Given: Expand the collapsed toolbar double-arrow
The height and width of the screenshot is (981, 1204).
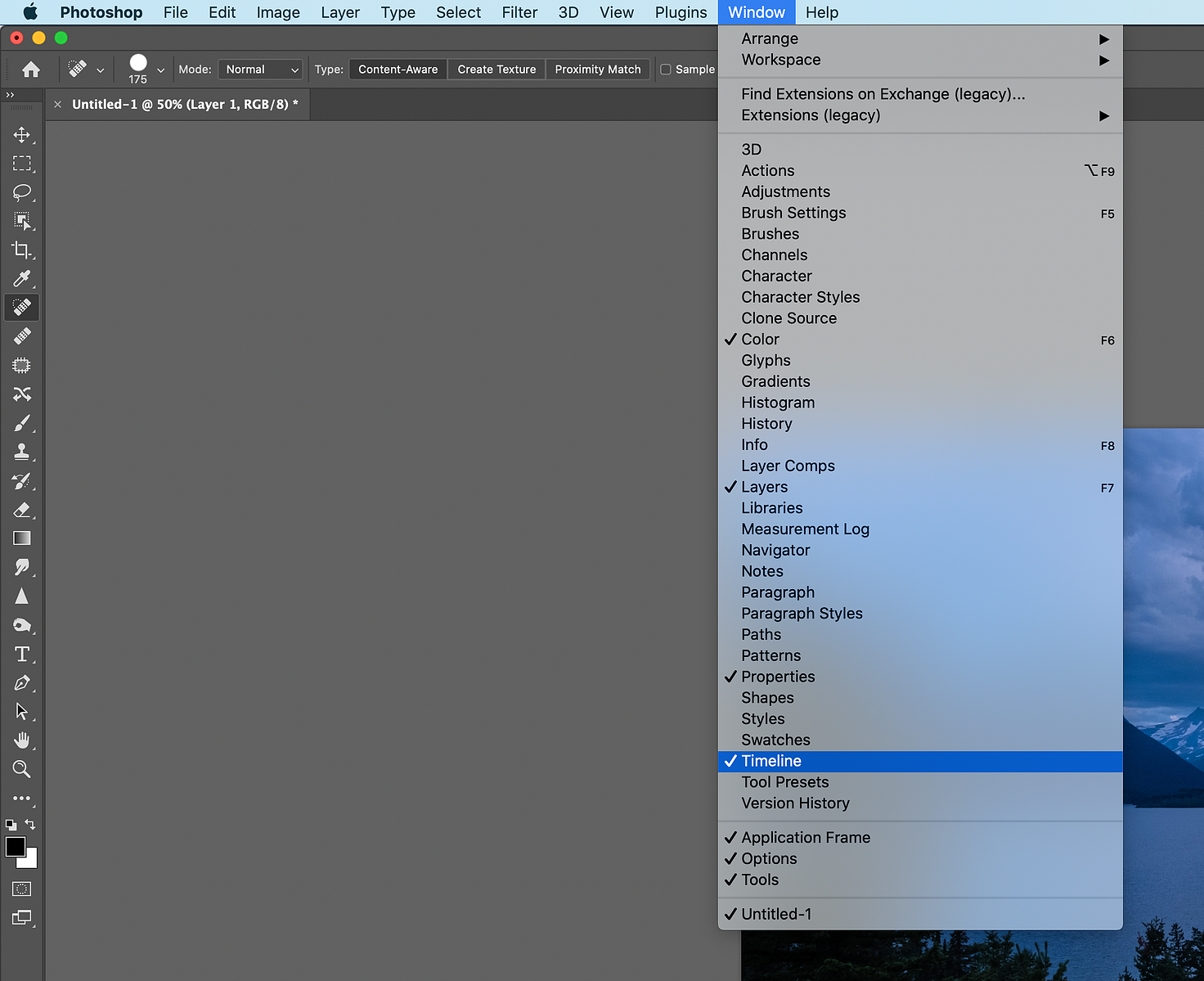Looking at the screenshot, I should 10,95.
